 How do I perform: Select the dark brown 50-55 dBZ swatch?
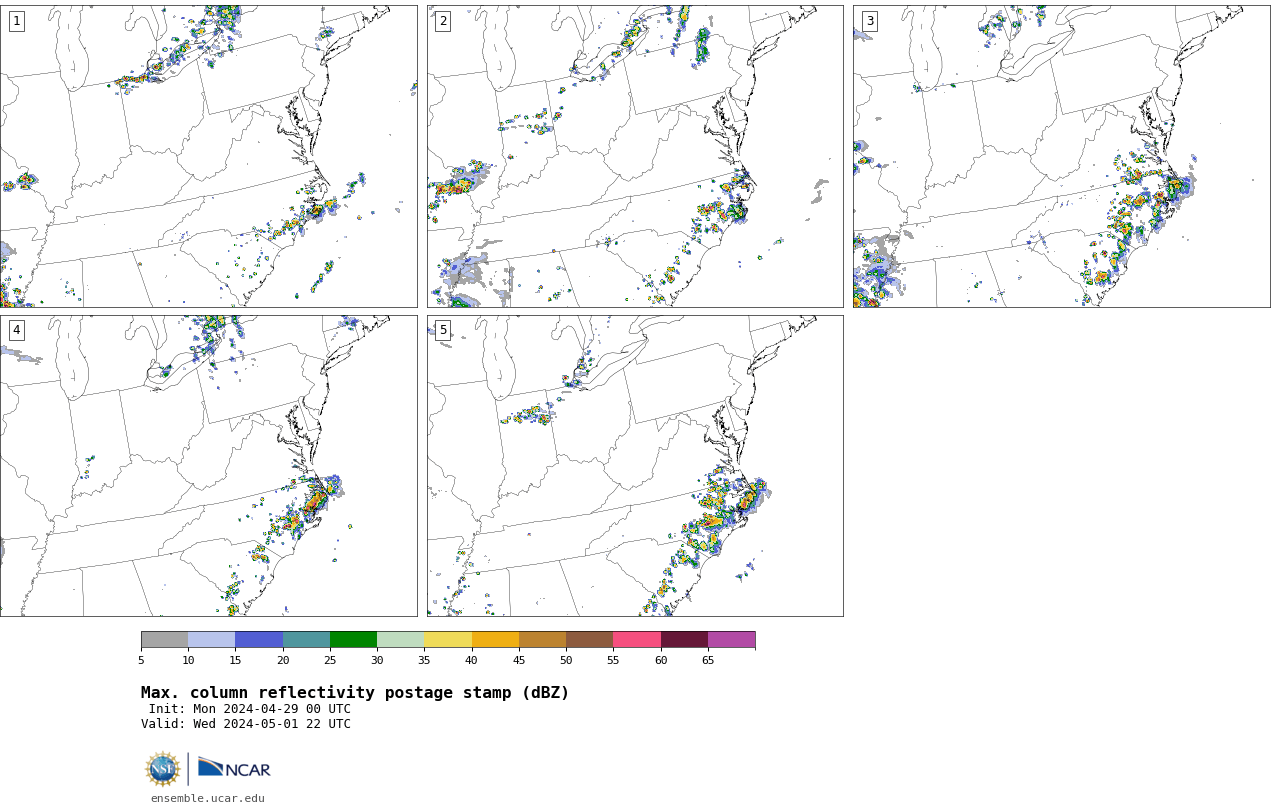pos(589,640)
